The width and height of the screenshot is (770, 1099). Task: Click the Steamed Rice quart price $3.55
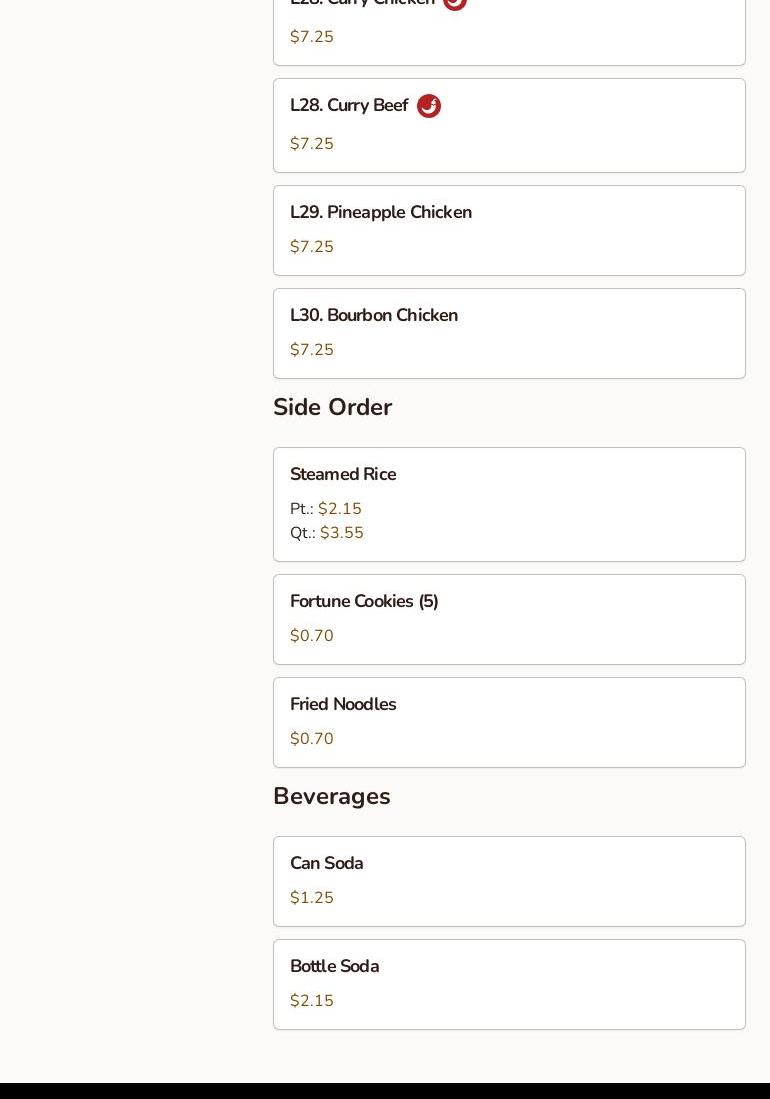(342, 533)
